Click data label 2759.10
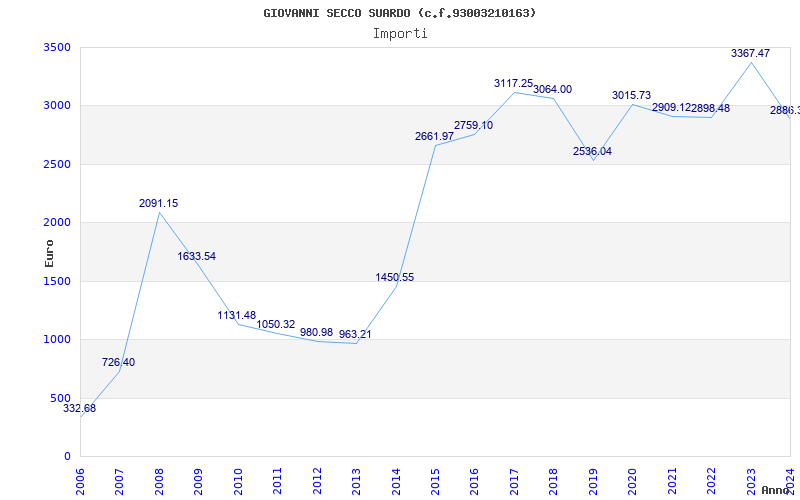This screenshot has width=800, height=500. 473,126
